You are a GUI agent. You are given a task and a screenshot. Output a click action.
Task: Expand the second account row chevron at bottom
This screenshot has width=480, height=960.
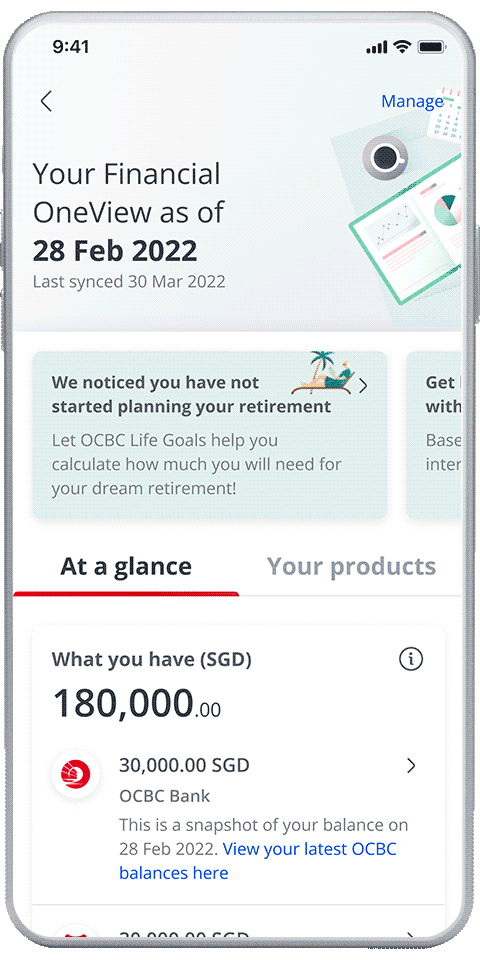(x=411, y=936)
